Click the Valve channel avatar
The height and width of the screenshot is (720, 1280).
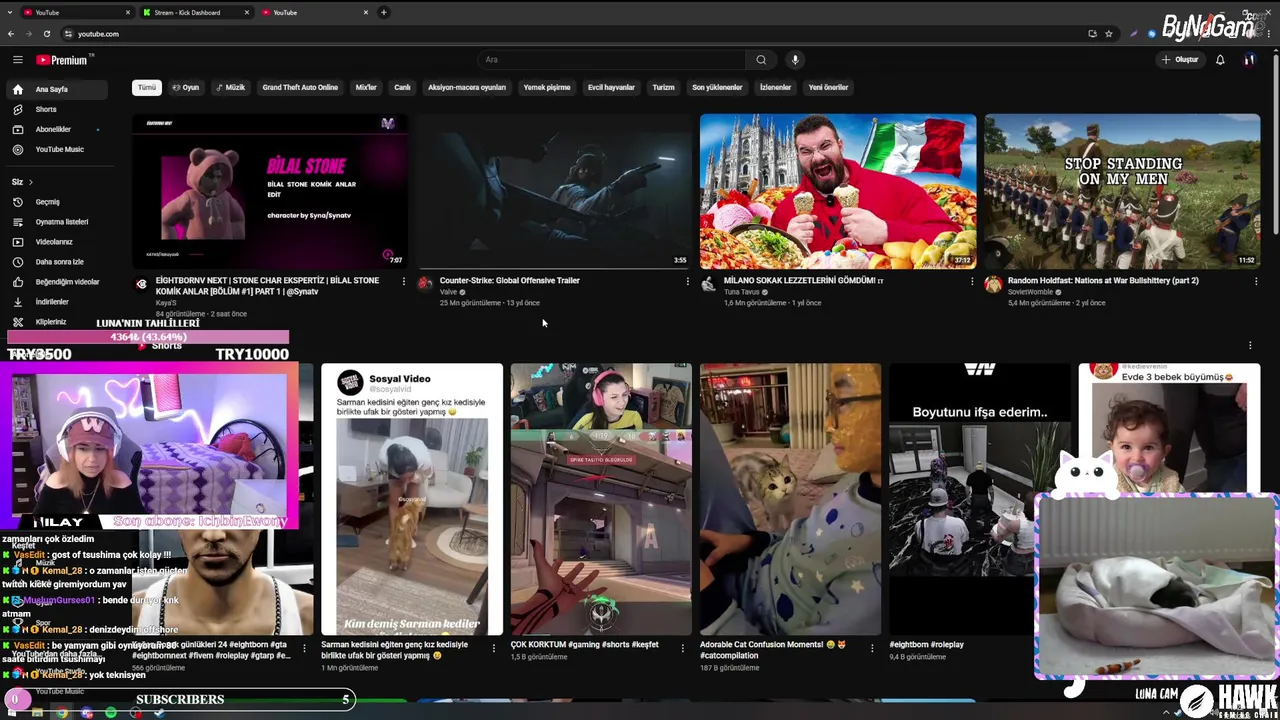(x=424, y=284)
